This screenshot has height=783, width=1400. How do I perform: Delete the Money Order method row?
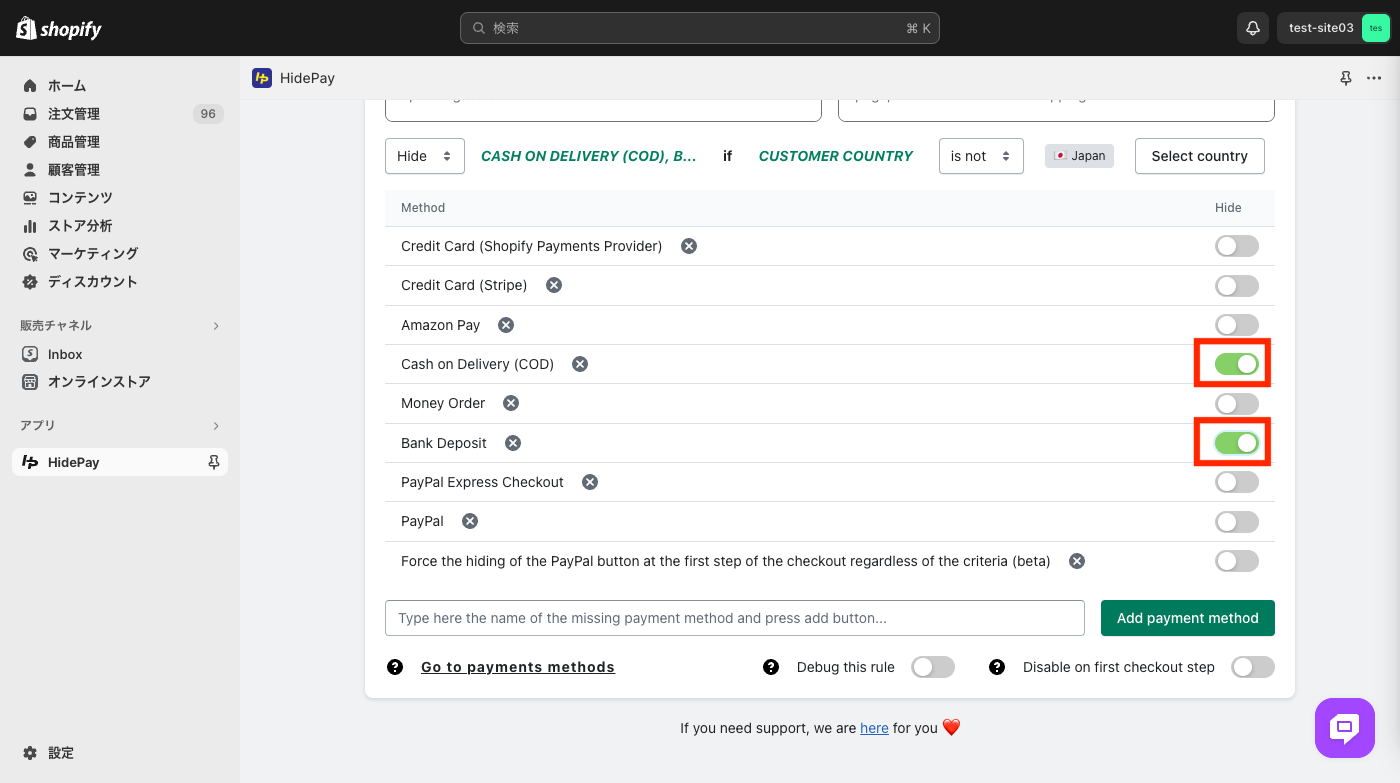coord(511,403)
